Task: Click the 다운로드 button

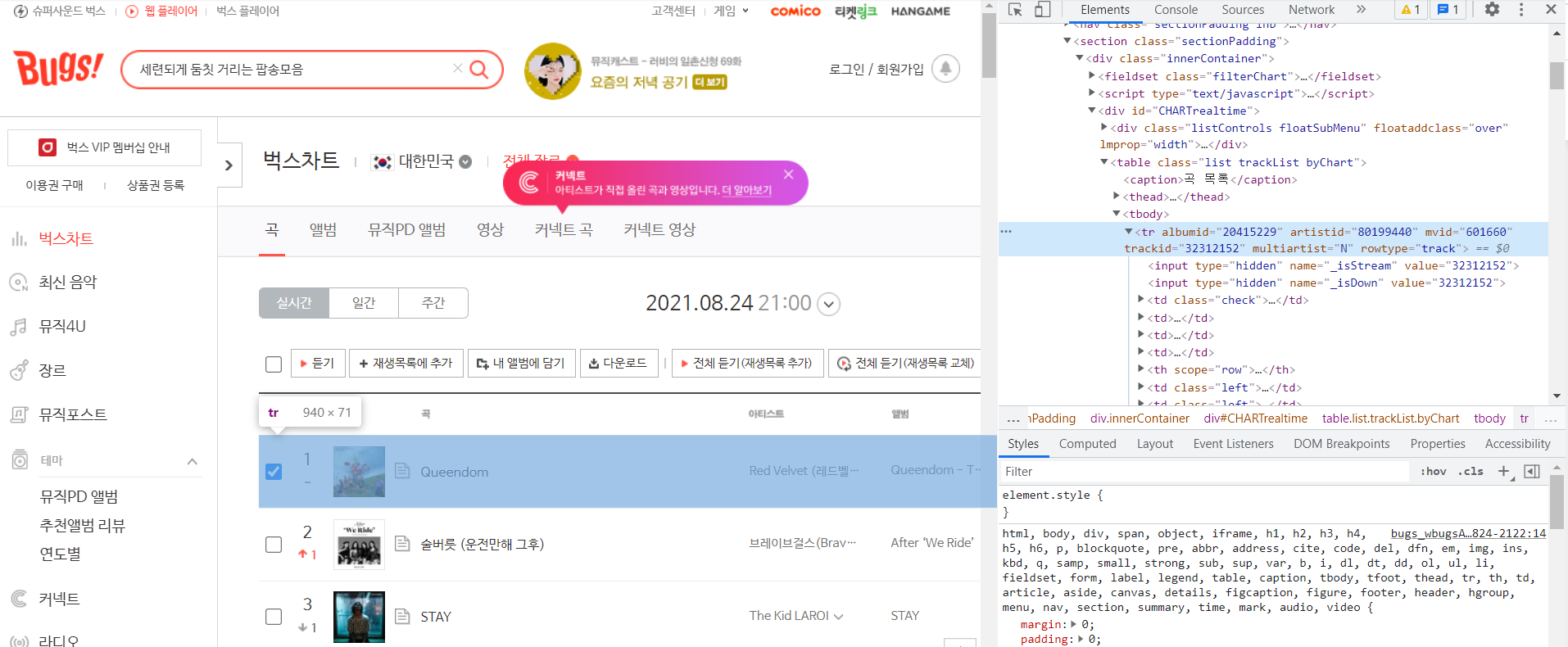Action: click(x=619, y=363)
